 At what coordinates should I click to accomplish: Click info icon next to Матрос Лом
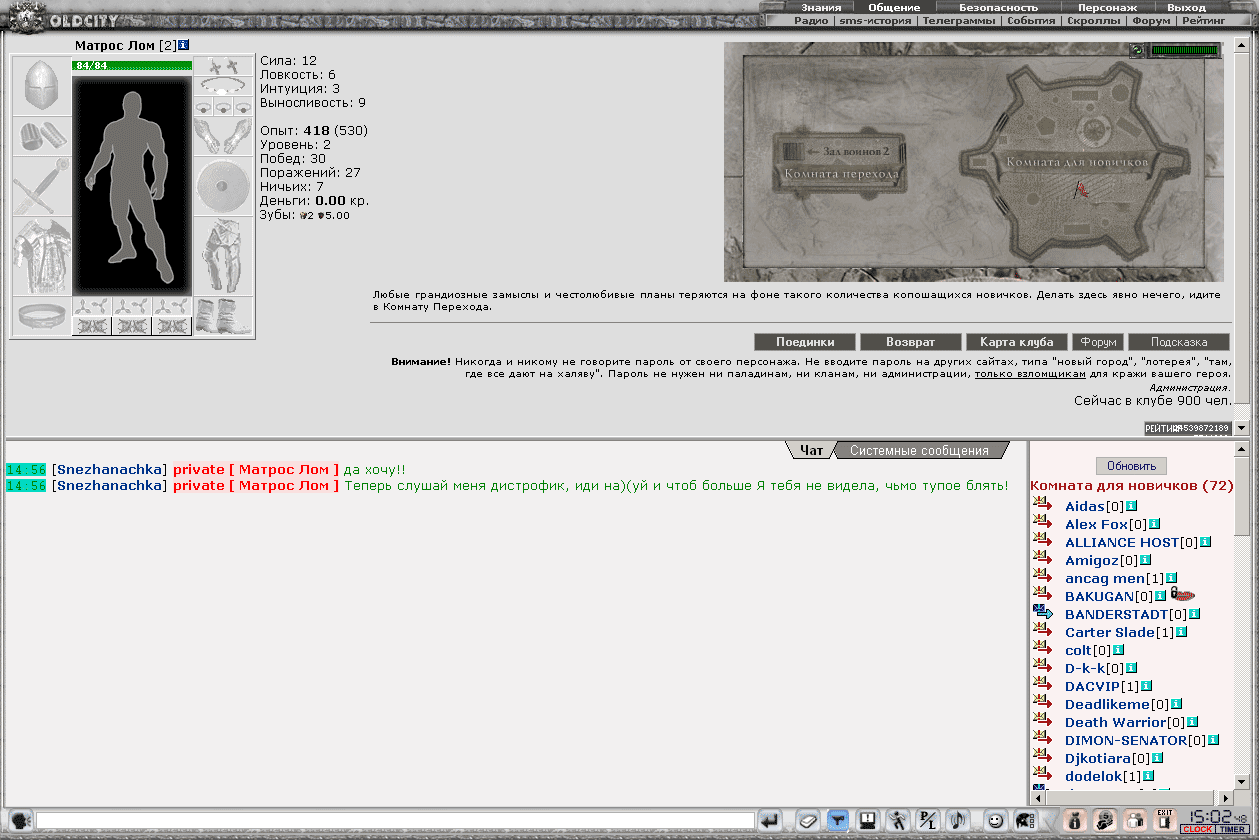184,45
